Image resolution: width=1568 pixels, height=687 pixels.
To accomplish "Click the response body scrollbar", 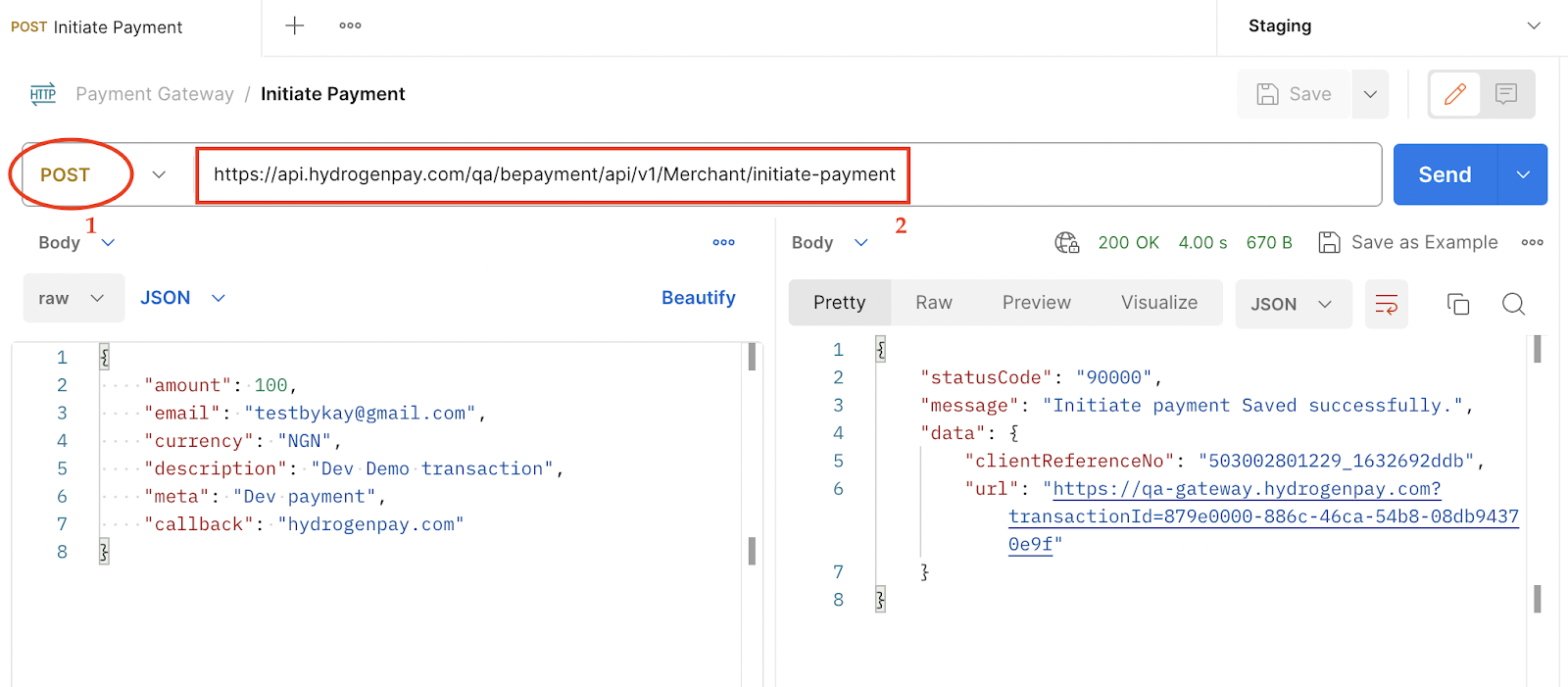I will click(1537, 349).
